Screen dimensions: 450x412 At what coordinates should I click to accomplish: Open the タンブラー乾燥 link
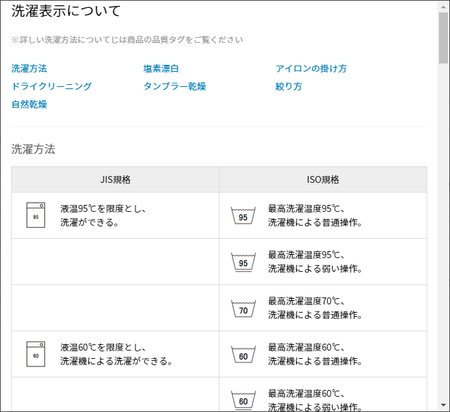pyautogui.click(x=175, y=86)
